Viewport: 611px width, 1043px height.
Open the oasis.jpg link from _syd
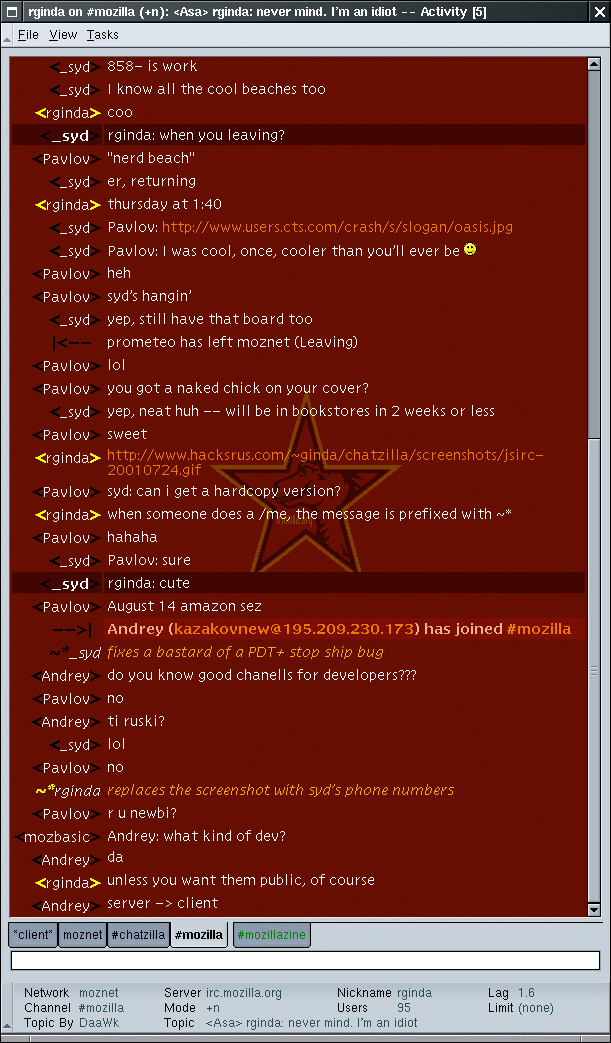[x=337, y=227]
